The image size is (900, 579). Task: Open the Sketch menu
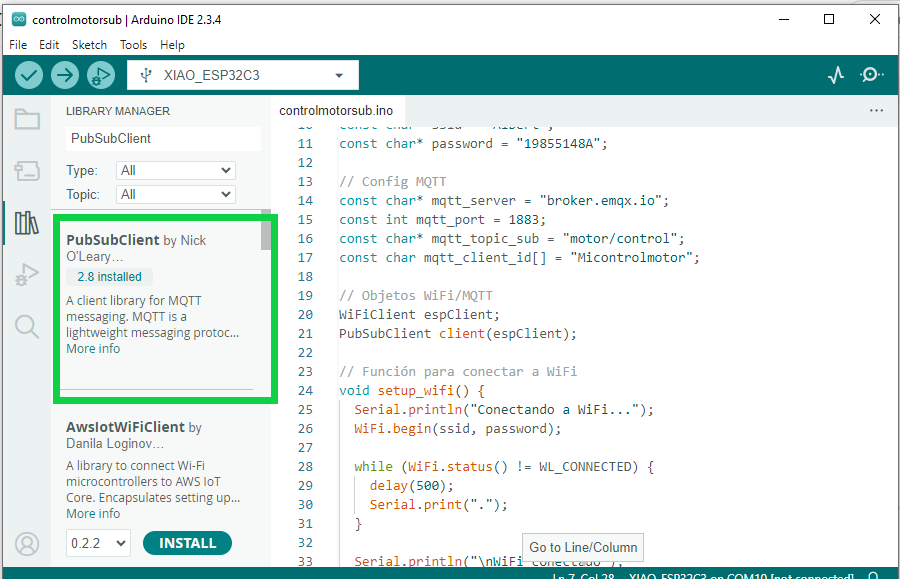(89, 45)
